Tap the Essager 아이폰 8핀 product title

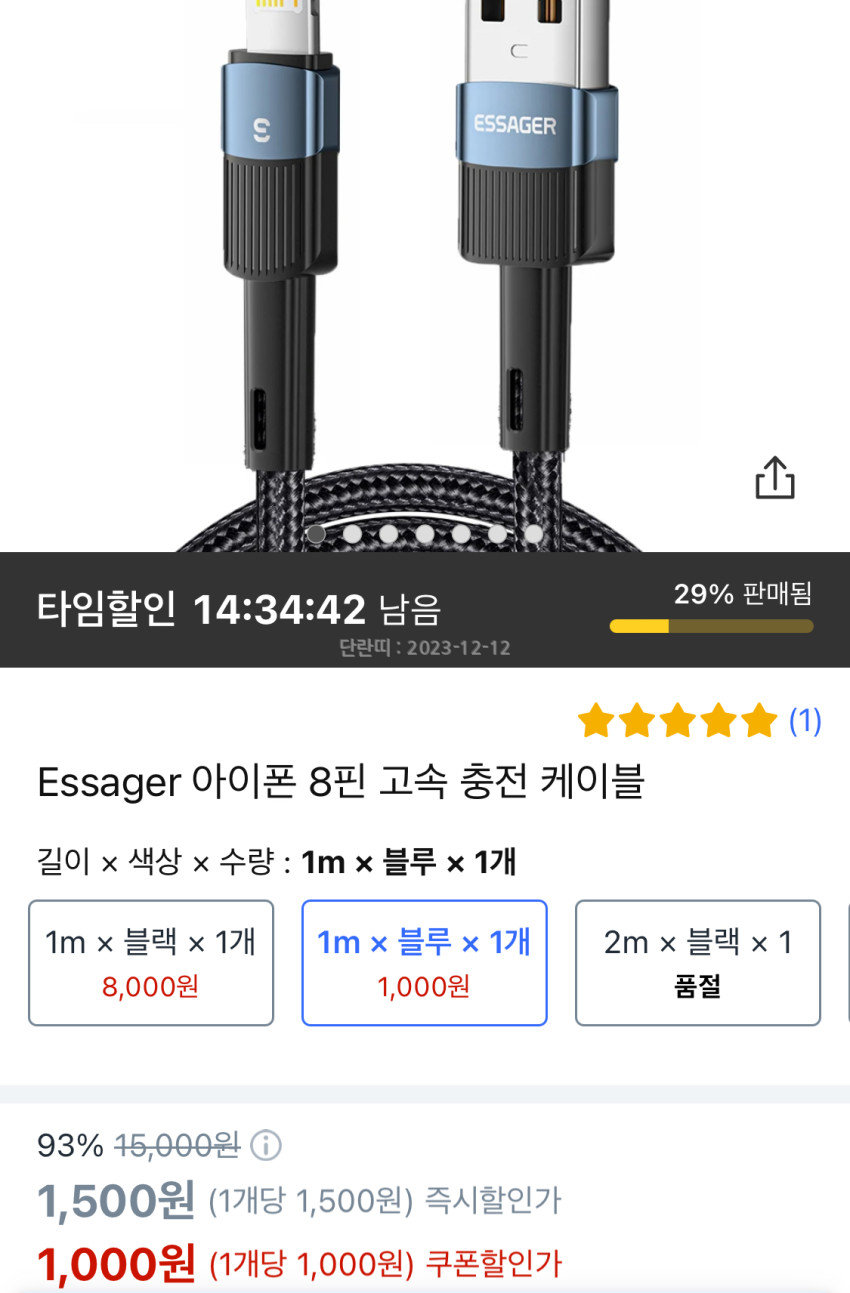point(340,782)
